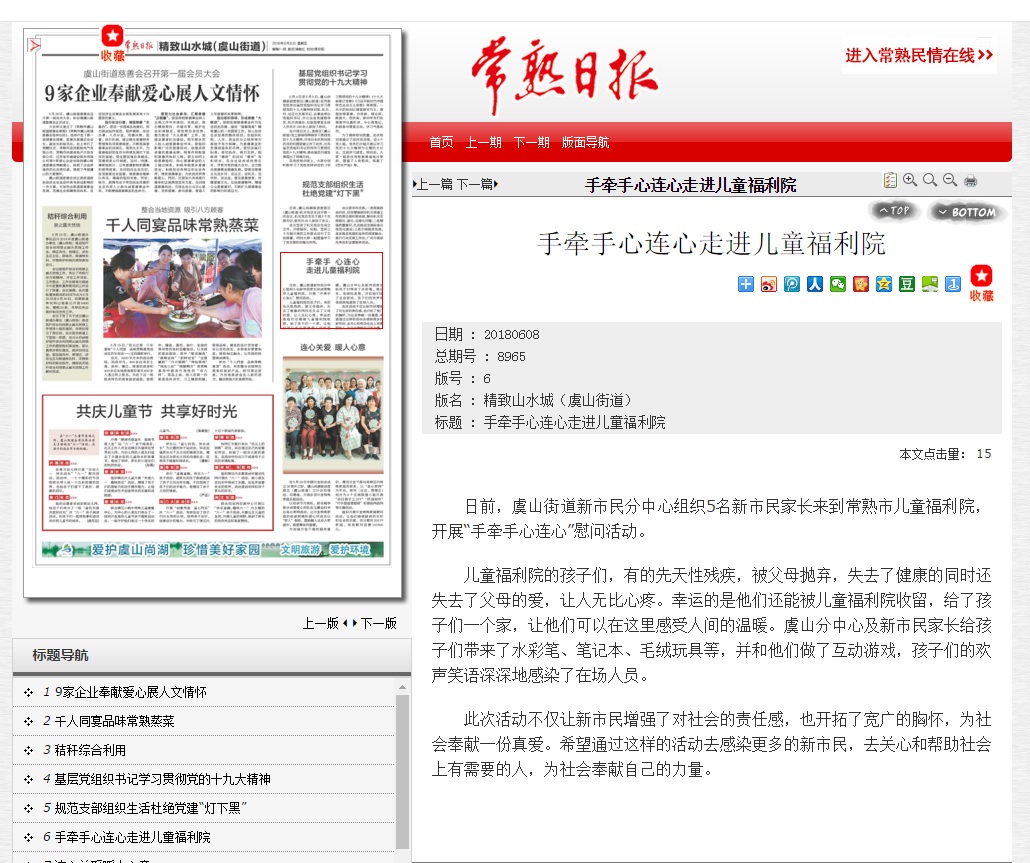Click the 进入常熟民情在线 link
Viewport: 1030px width, 863px height.
click(919, 56)
